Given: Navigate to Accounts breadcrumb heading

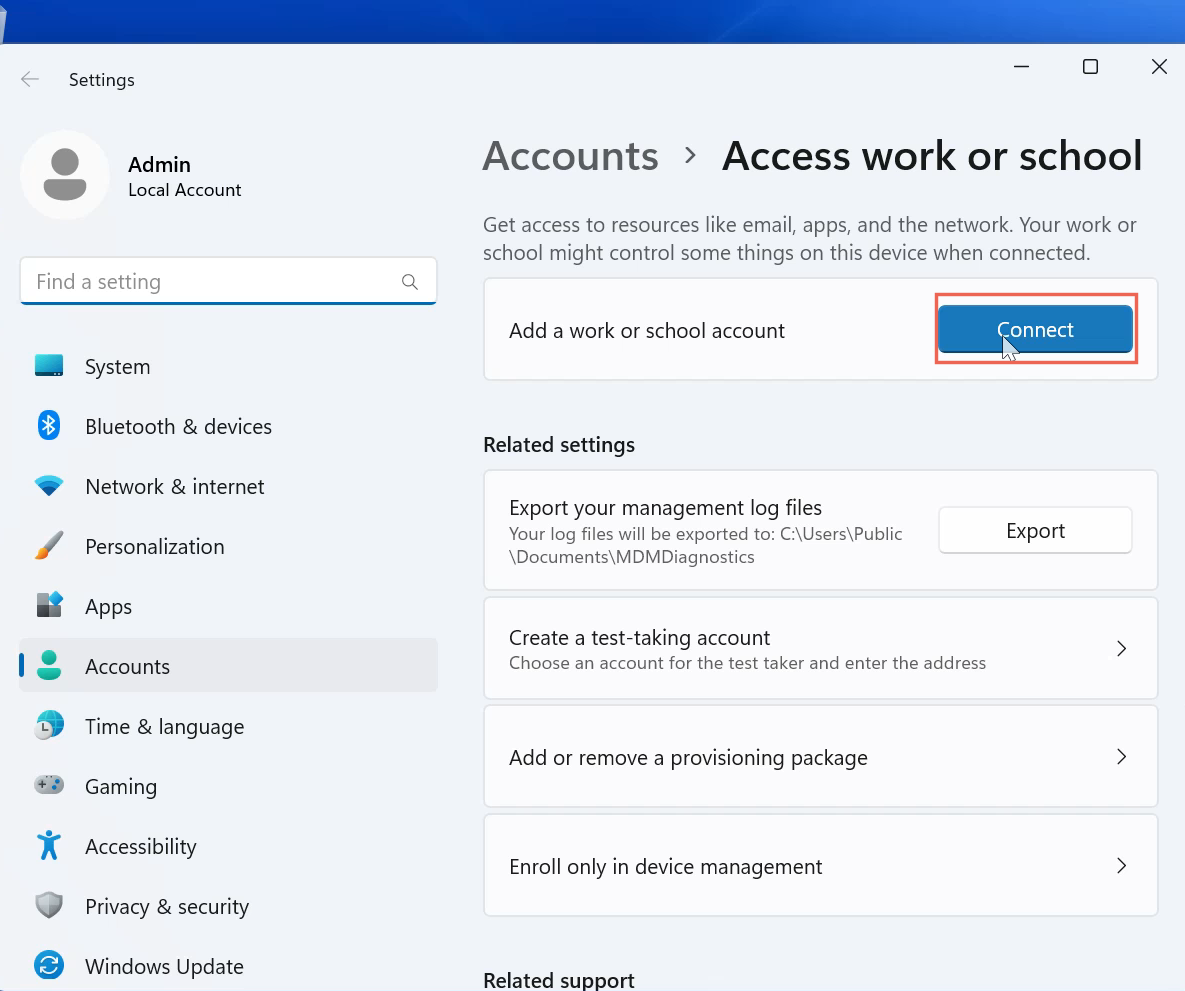Looking at the screenshot, I should (570, 156).
